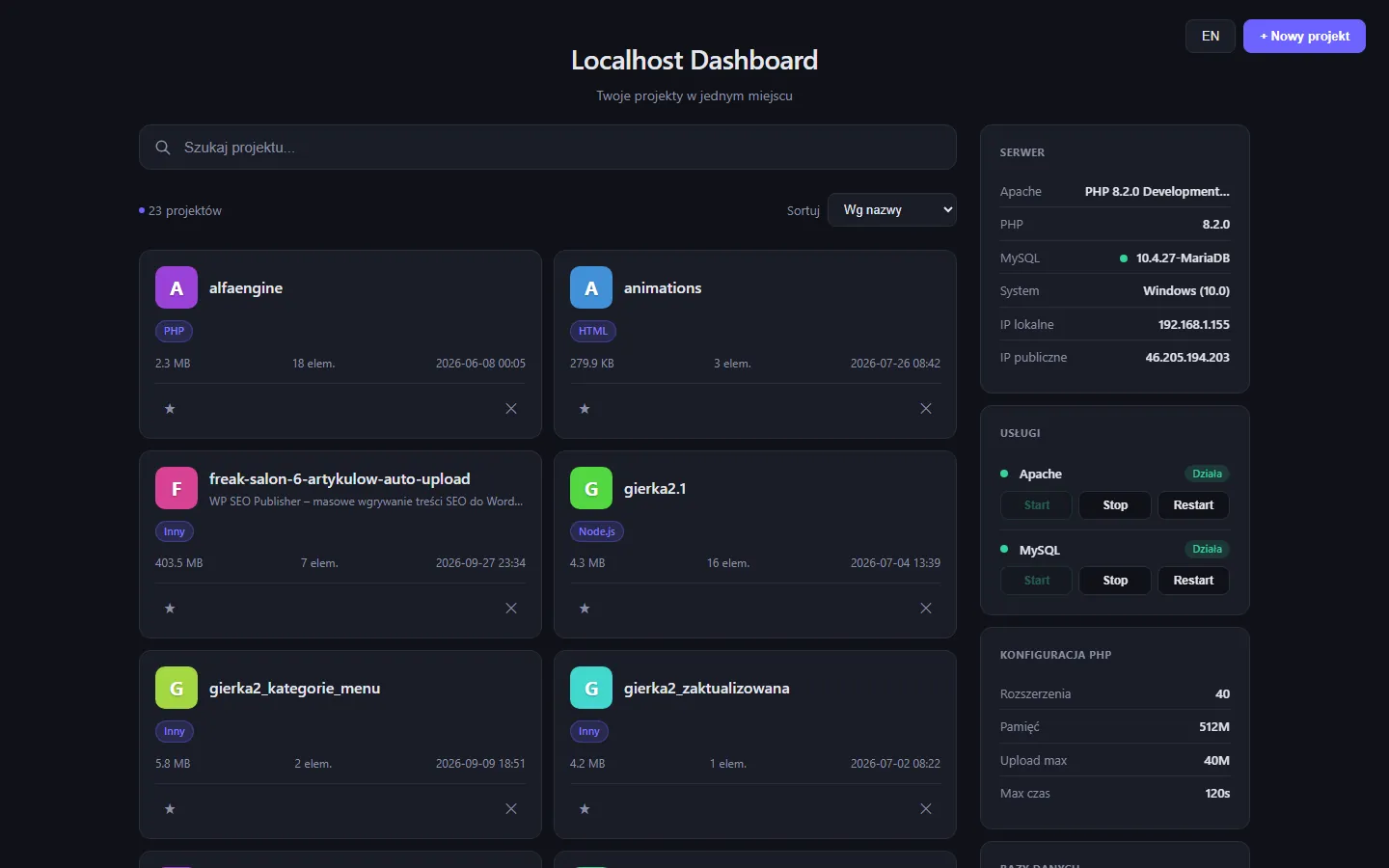Click Start for Apache service
Screen dimensions: 1389x868
(1037, 505)
